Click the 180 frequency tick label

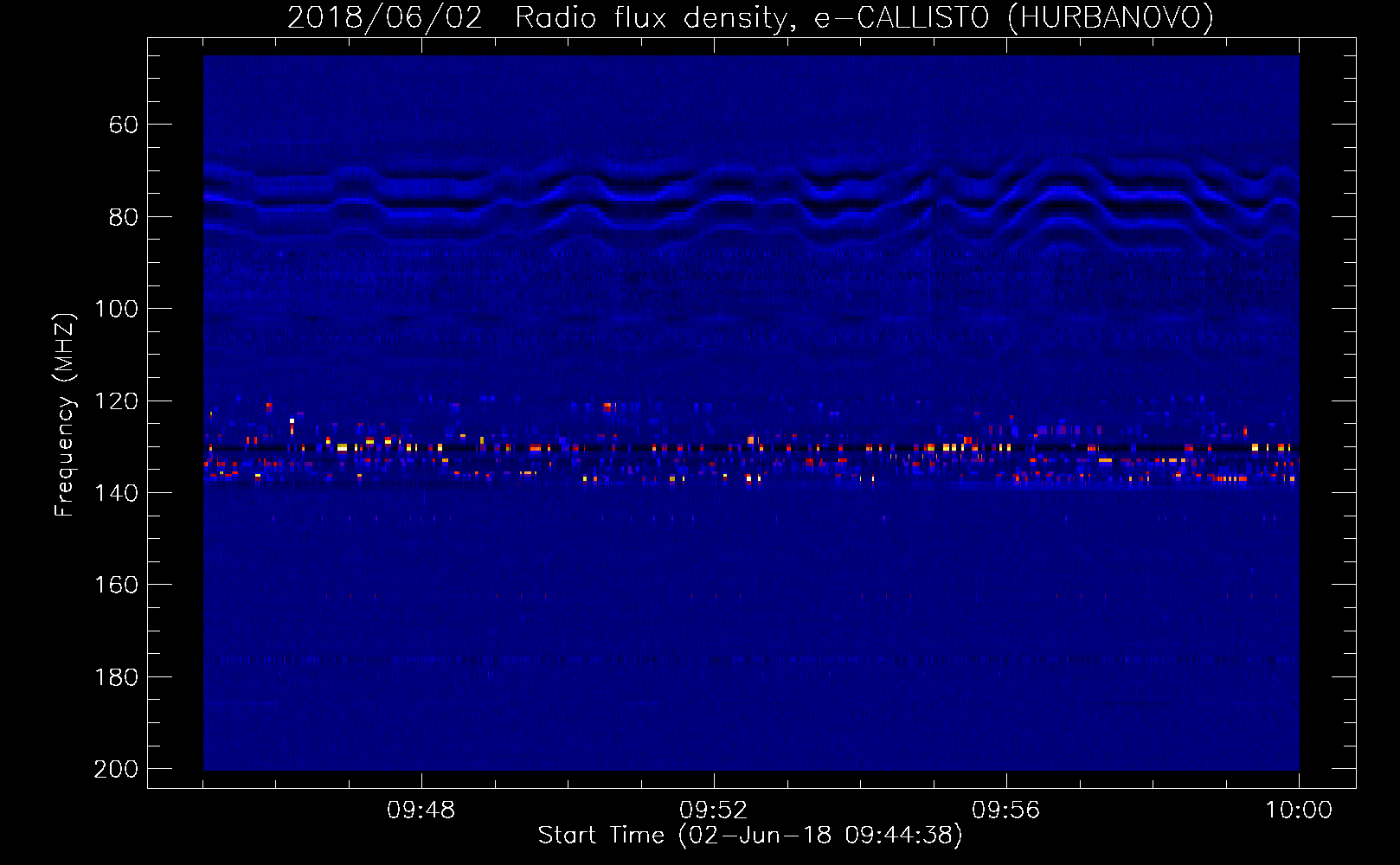(x=116, y=677)
